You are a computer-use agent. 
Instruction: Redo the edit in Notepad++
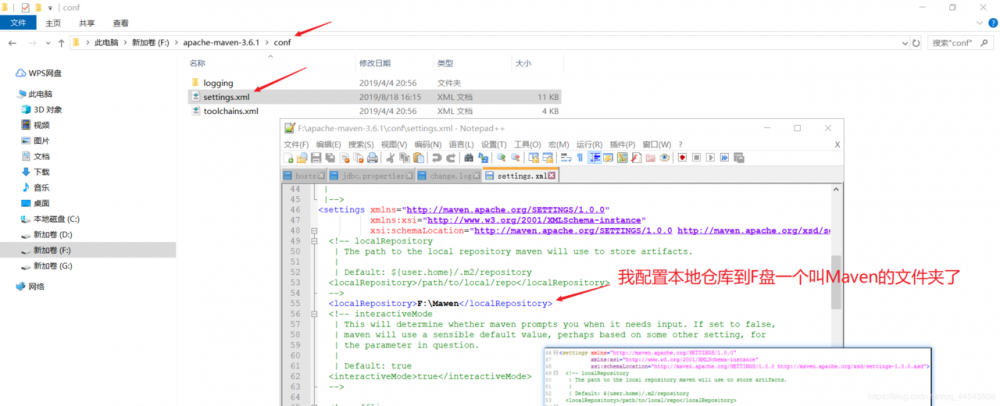click(451, 157)
